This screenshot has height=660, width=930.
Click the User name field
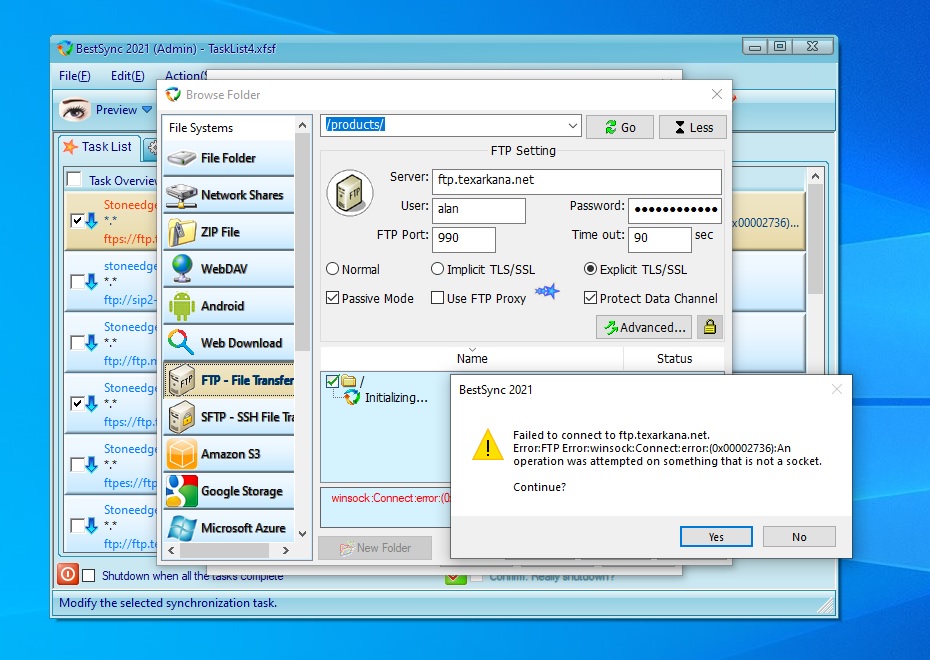tap(479, 210)
